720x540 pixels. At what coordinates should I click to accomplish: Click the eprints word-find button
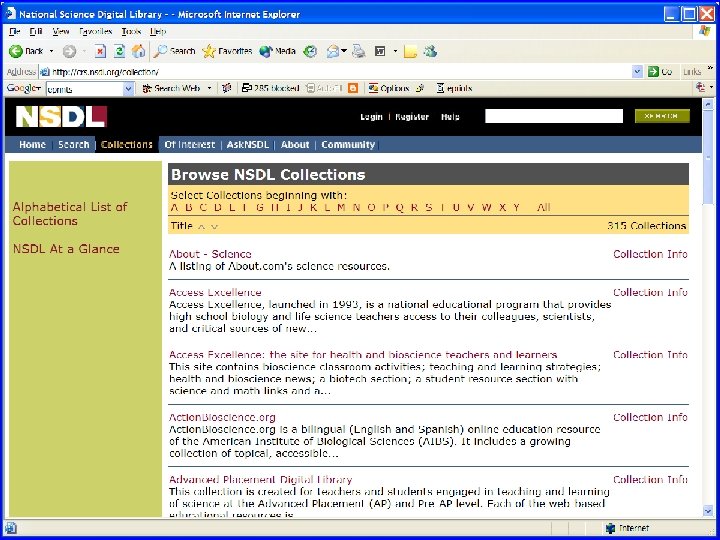coord(454,88)
